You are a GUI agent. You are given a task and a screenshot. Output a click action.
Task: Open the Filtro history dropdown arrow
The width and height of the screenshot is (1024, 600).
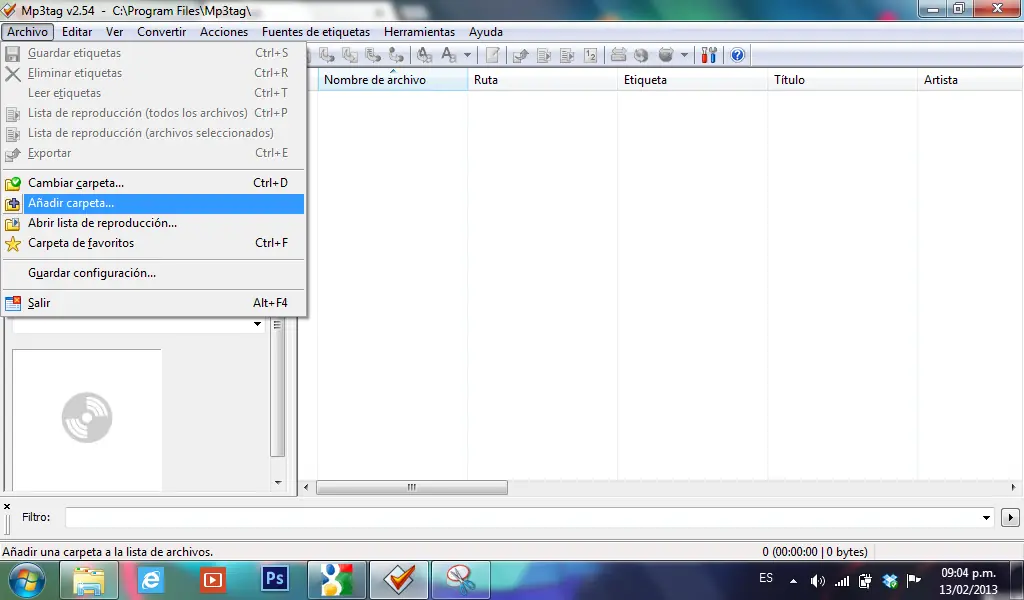point(986,518)
